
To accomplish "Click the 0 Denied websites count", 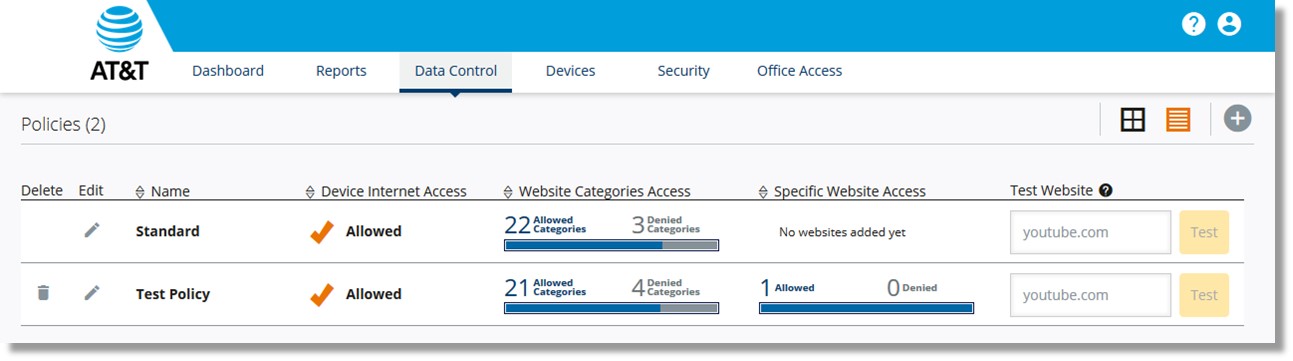I will coord(912,288).
